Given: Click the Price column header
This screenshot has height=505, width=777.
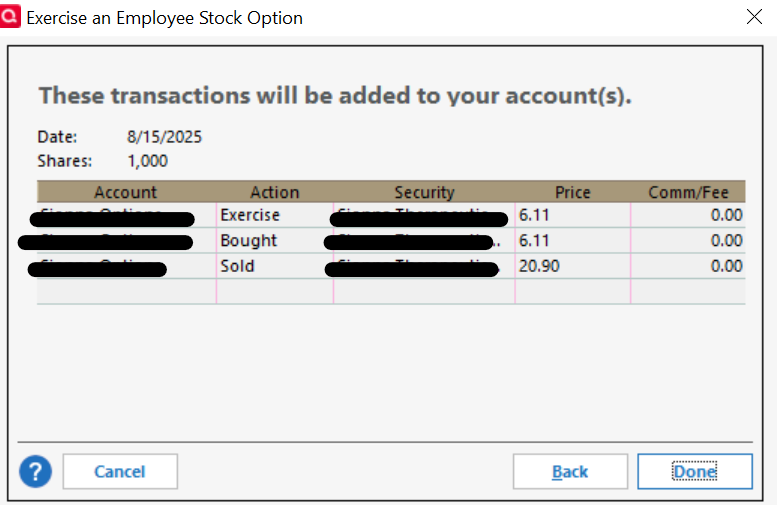Looking at the screenshot, I should pyautogui.click(x=573, y=192).
